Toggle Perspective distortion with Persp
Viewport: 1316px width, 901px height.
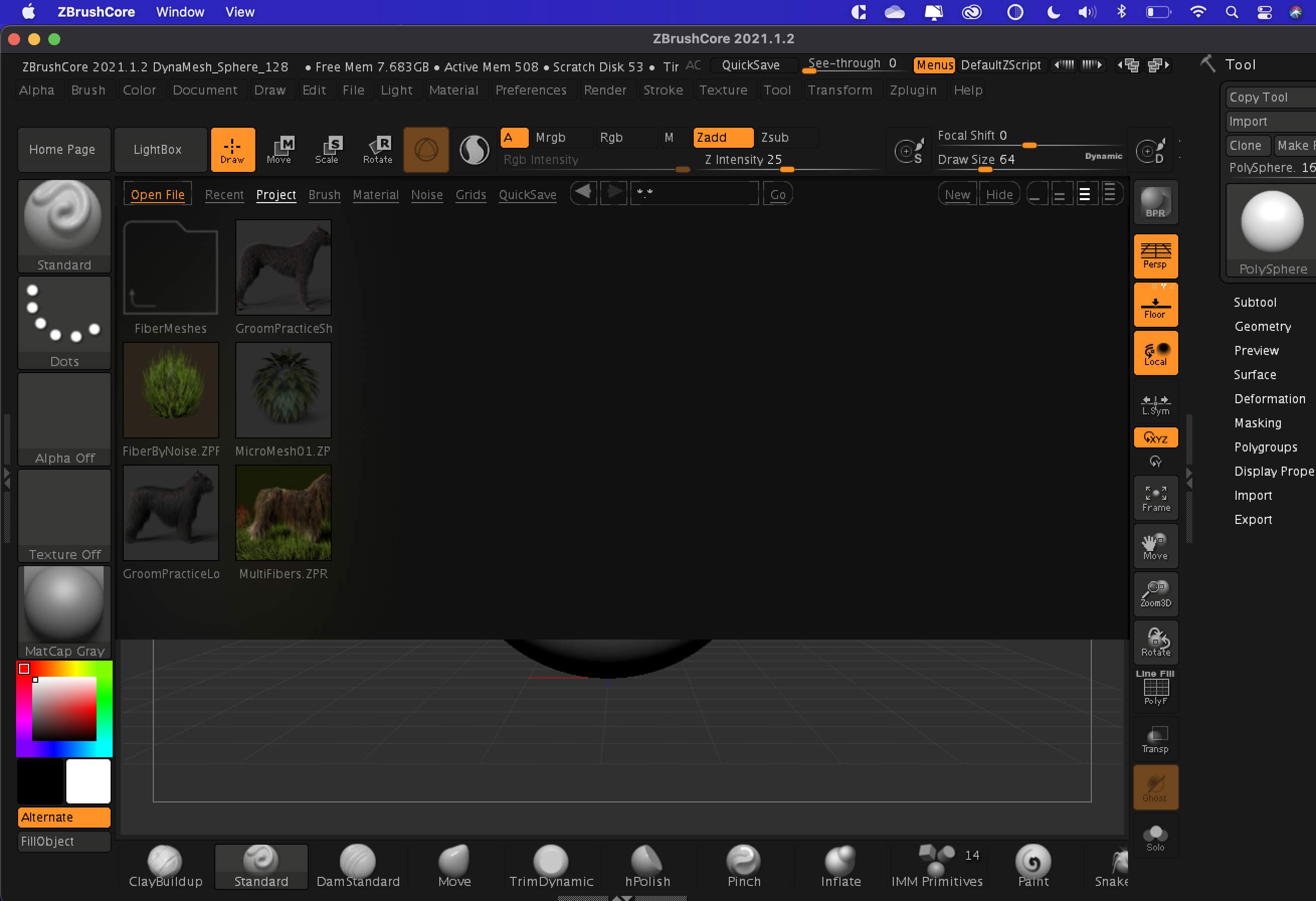(1155, 256)
